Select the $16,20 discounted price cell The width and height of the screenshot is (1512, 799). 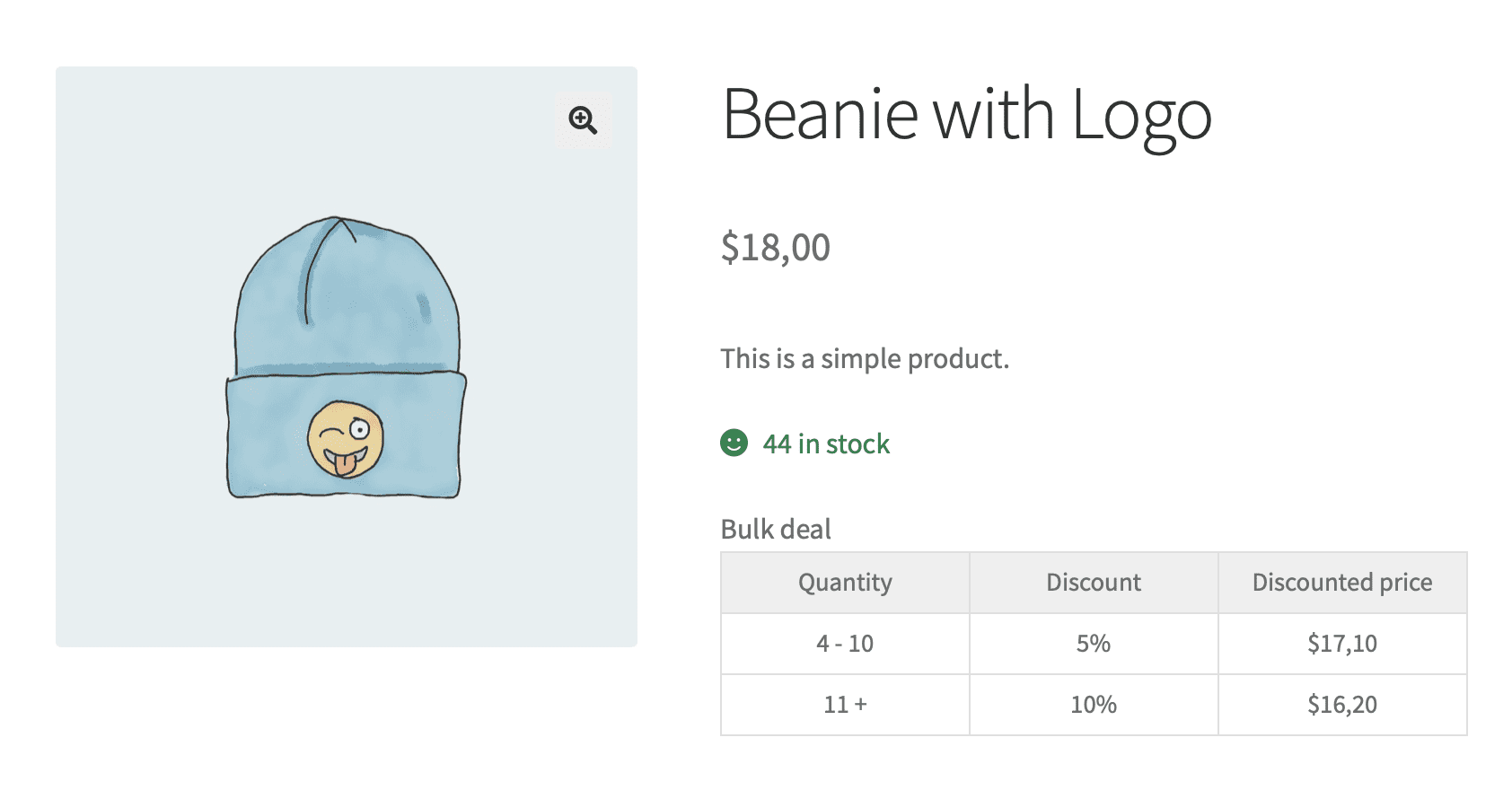point(1341,705)
